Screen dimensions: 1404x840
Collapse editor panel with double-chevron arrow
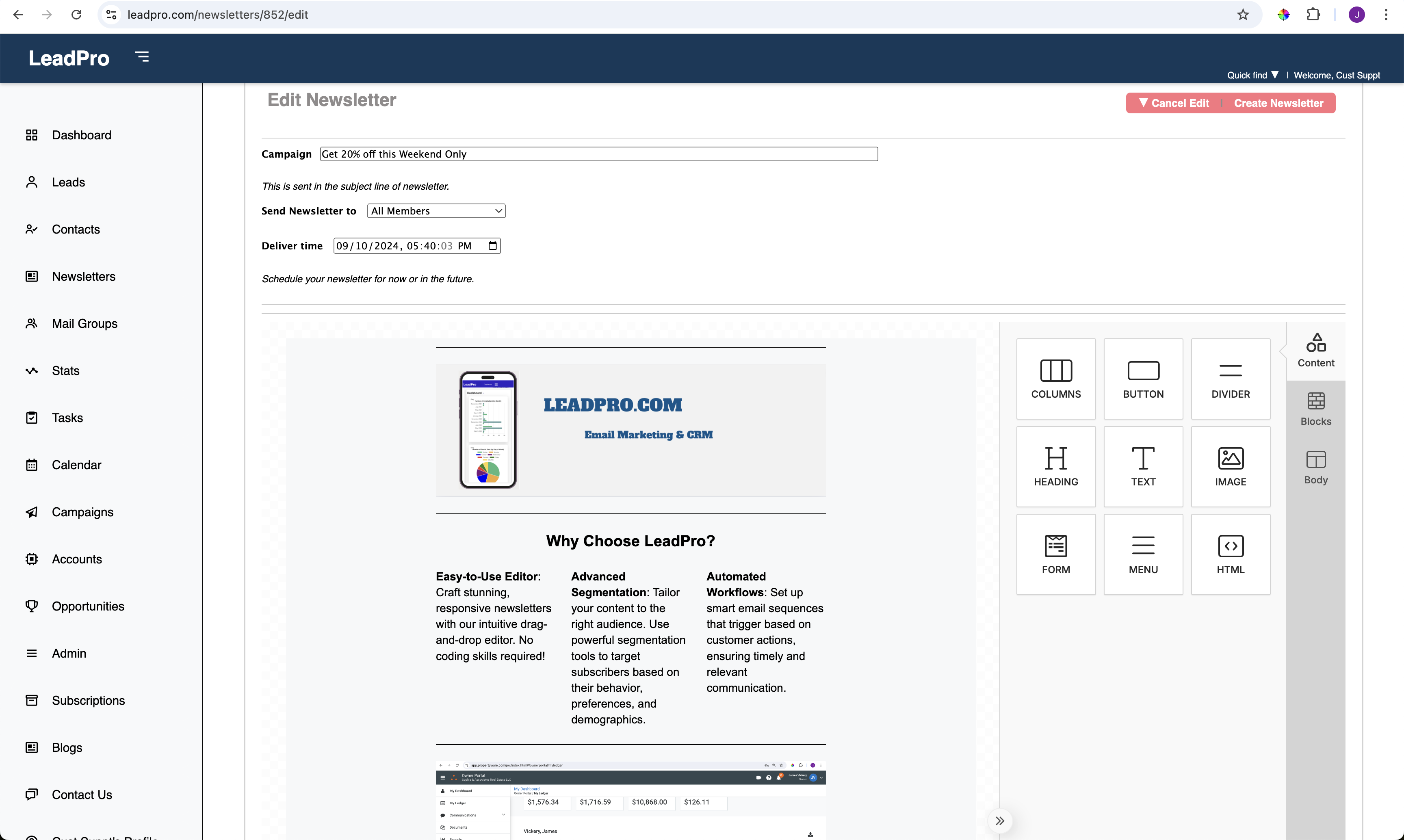[x=1000, y=821]
